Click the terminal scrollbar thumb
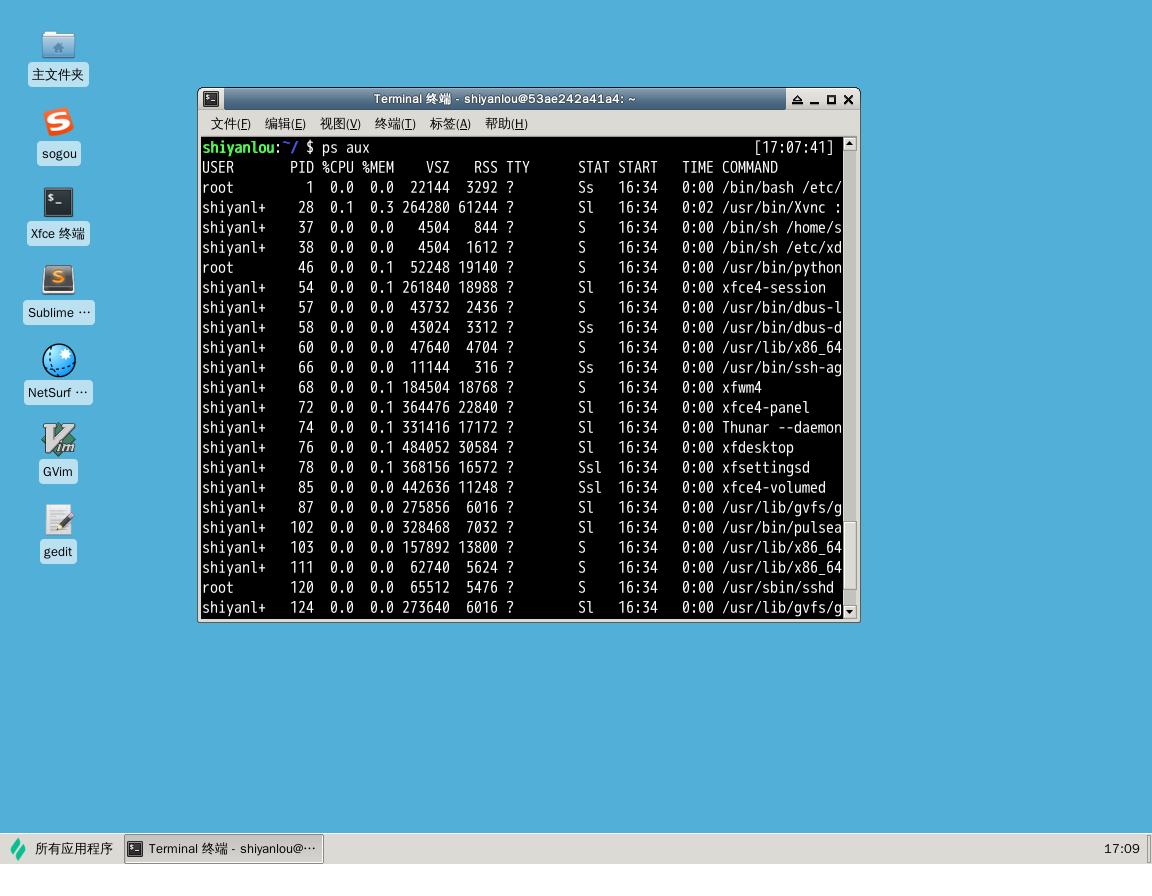The width and height of the screenshot is (1152, 896). [x=850, y=556]
